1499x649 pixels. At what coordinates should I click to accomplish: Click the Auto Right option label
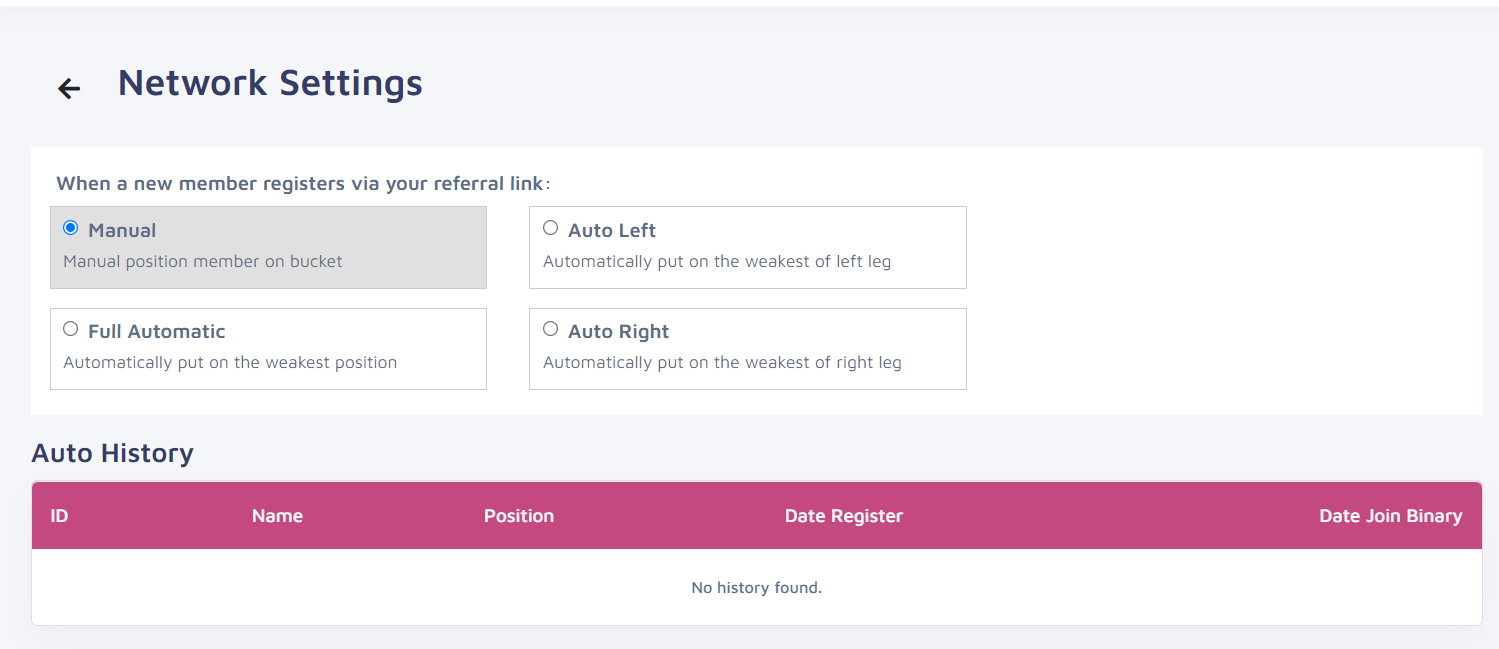619,331
